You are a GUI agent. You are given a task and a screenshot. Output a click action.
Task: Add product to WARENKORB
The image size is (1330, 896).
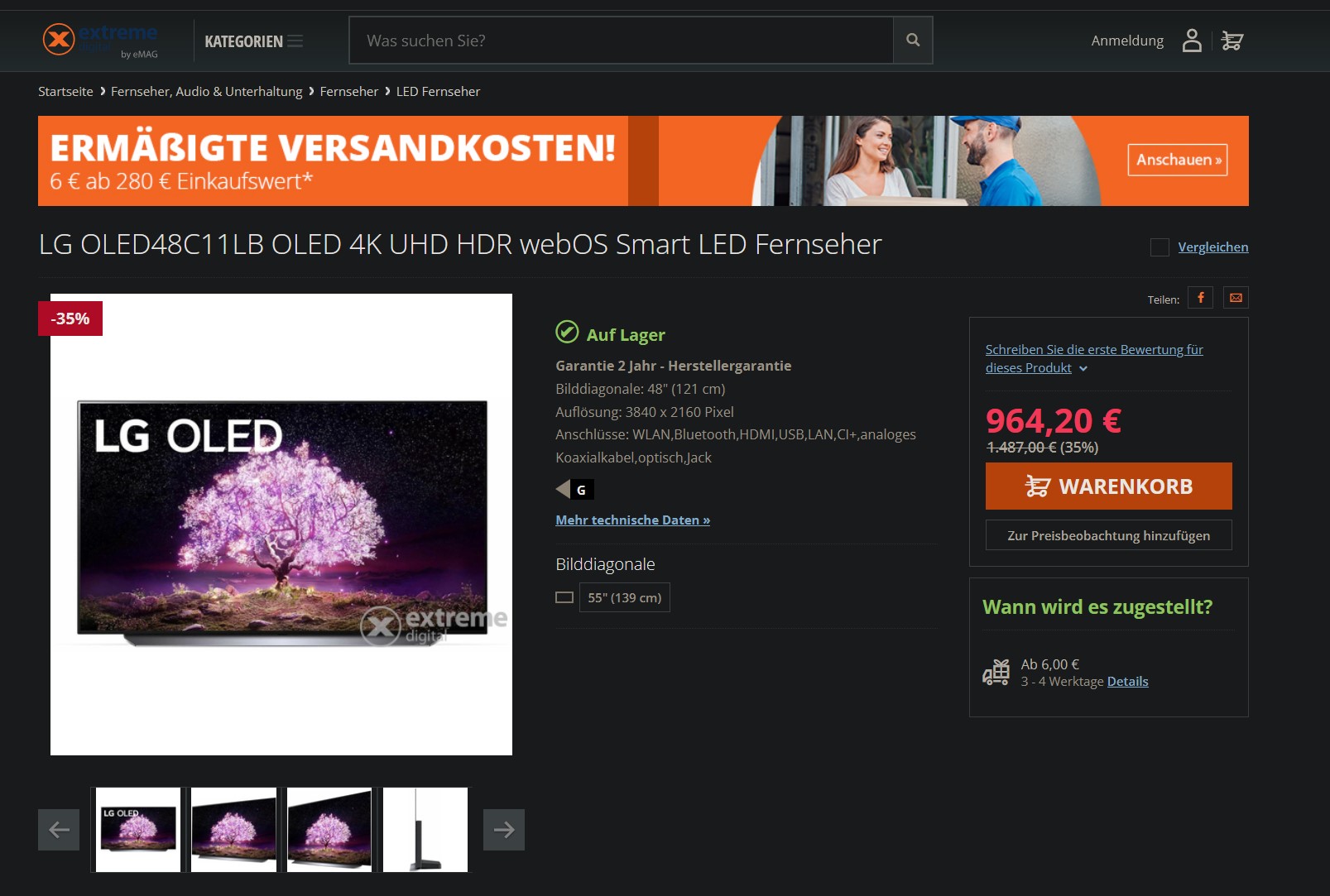coord(1109,486)
